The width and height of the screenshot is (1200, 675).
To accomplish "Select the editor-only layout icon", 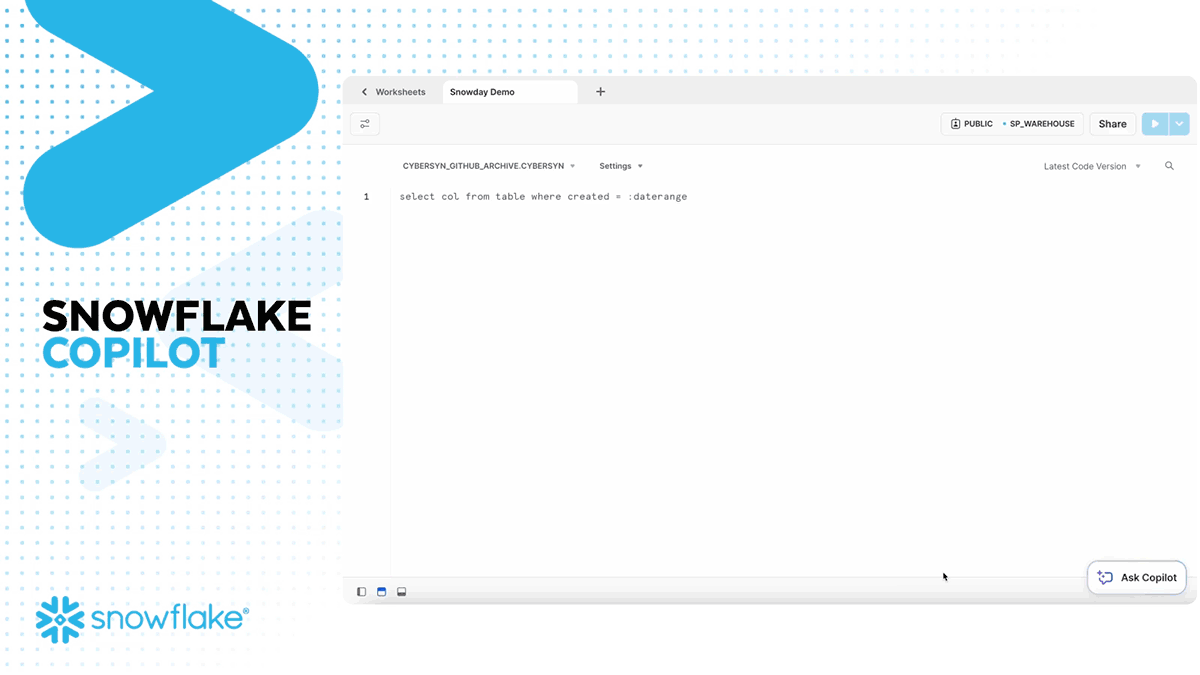I will pos(361,591).
